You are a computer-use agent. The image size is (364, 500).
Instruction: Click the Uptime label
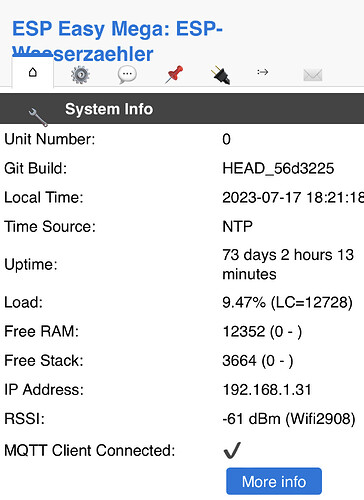[x=31, y=265]
